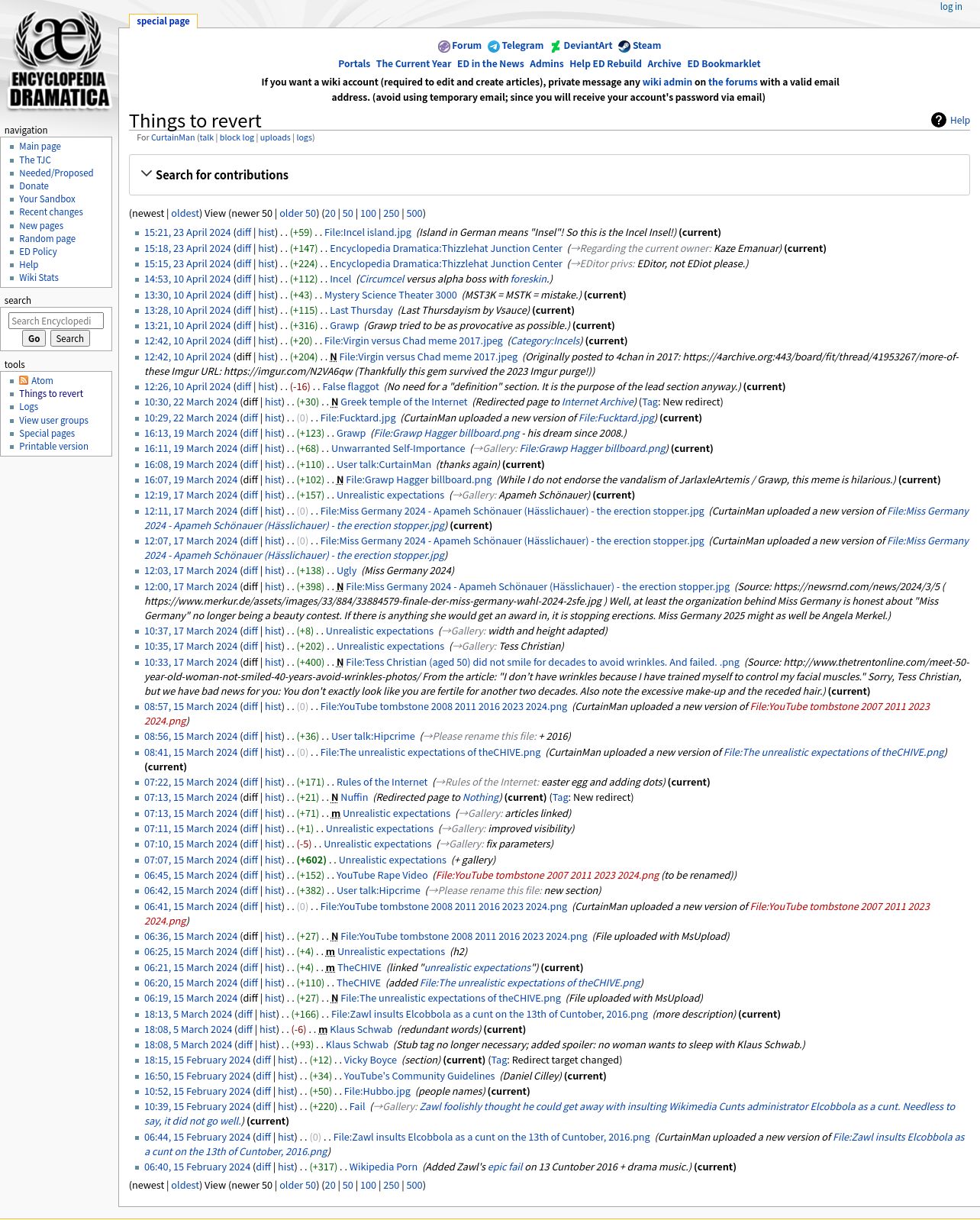Open the Ugly page link

click(x=347, y=571)
